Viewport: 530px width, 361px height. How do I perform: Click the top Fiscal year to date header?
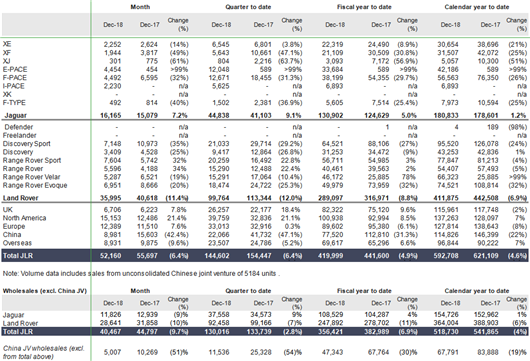point(364,7)
